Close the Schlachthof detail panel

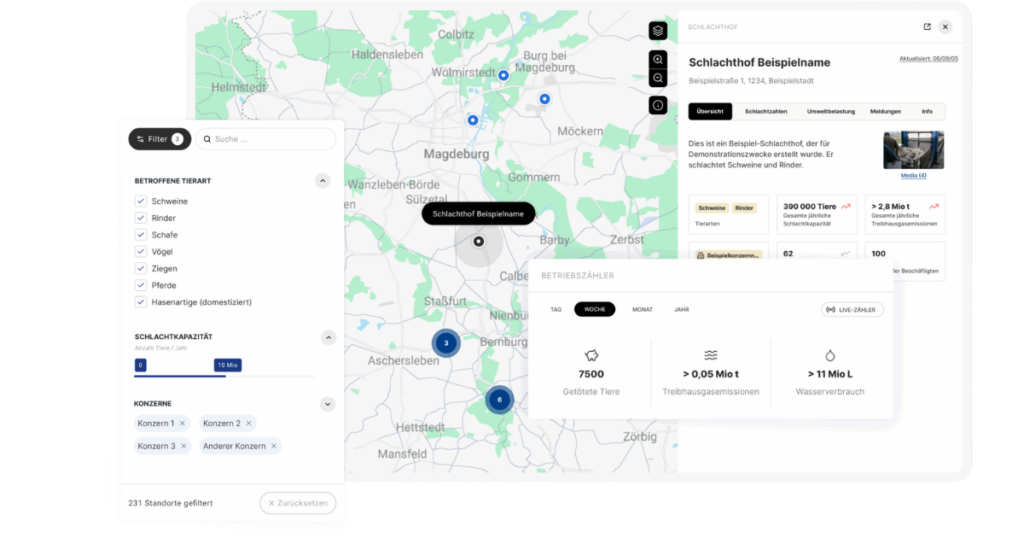coord(945,27)
